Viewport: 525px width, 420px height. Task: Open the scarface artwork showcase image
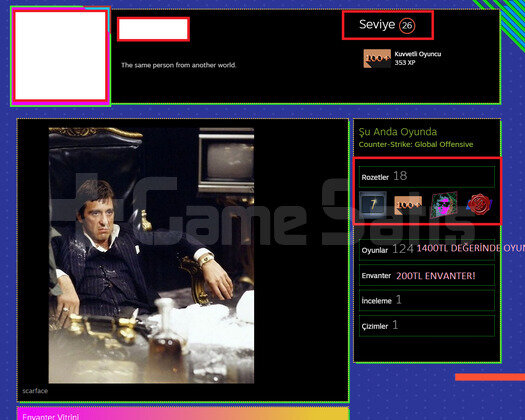click(x=151, y=255)
